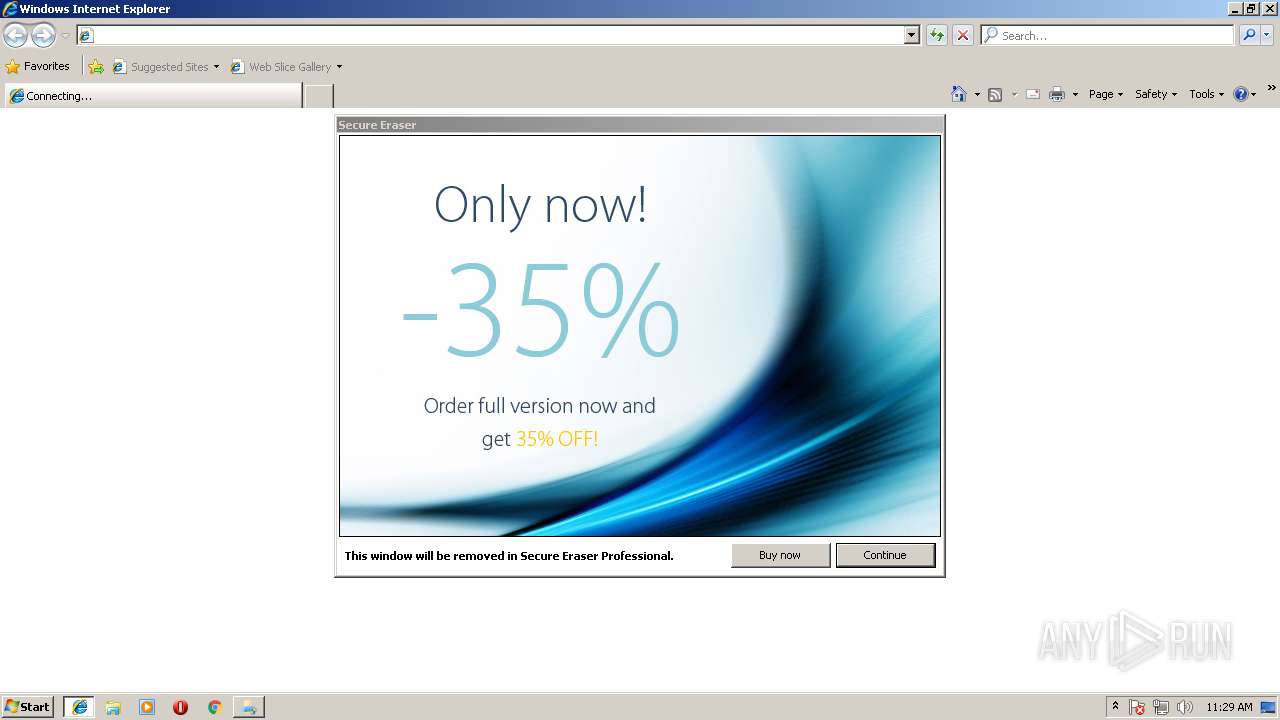Image resolution: width=1280 pixels, height=720 pixels.
Task: Expand the address bar history dropdown
Action: (x=912, y=35)
